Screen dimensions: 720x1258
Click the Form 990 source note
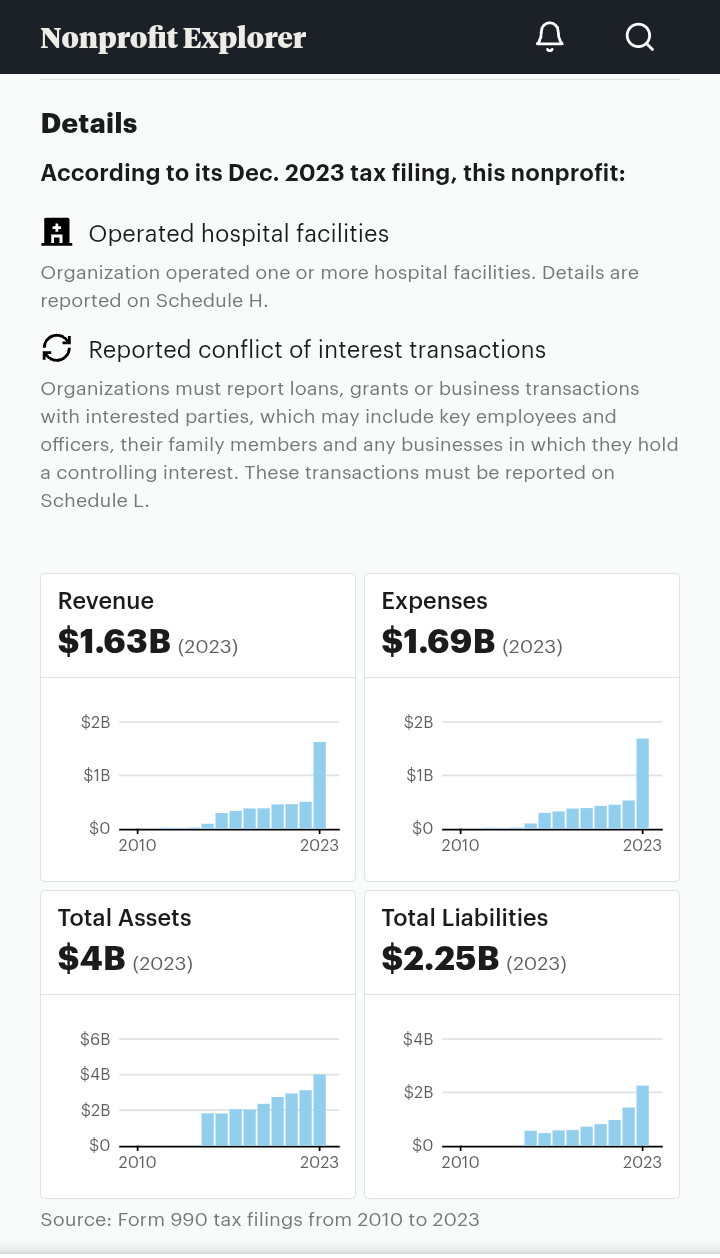pos(260,1220)
